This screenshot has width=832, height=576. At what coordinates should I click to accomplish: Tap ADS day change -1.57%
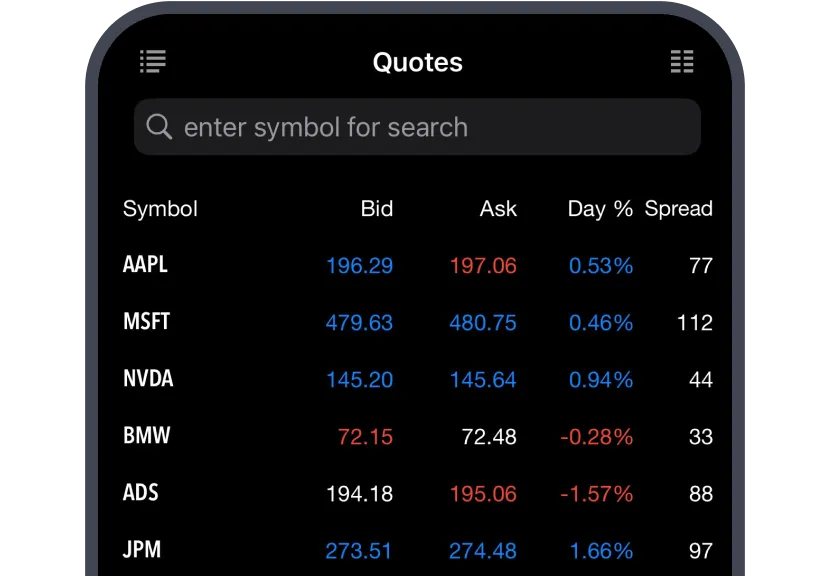(596, 494)
